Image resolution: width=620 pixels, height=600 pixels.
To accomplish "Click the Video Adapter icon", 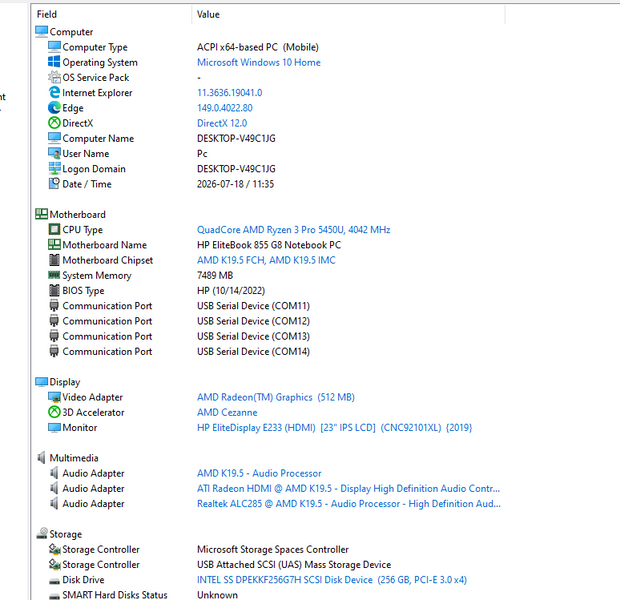I will (x=54, y=397).
